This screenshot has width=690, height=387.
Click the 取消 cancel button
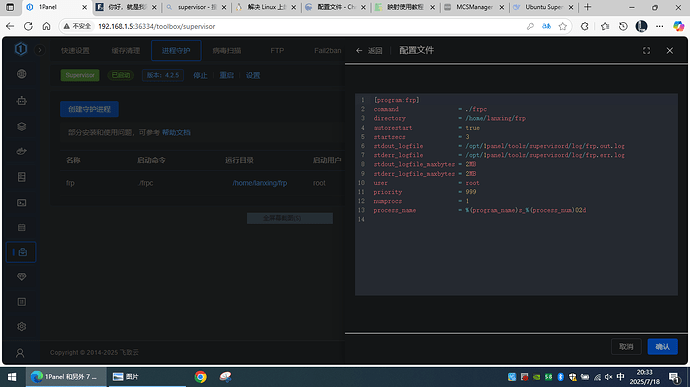pyautogui.click(x=626, y=347)
